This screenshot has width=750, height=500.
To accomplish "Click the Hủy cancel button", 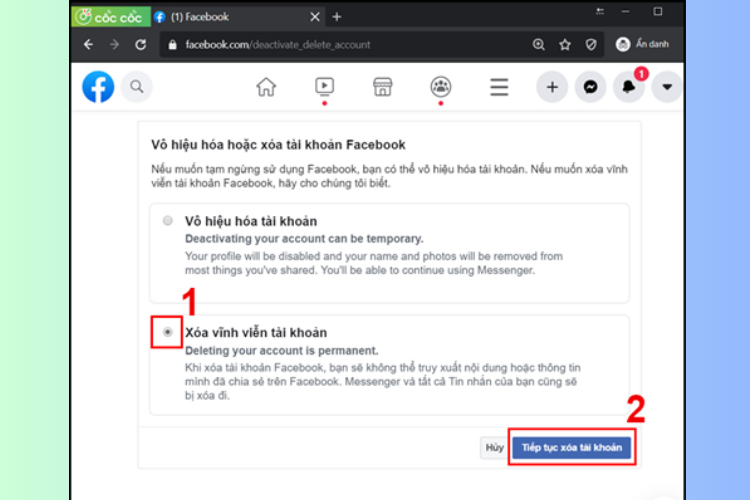I will tap(494, 447).
